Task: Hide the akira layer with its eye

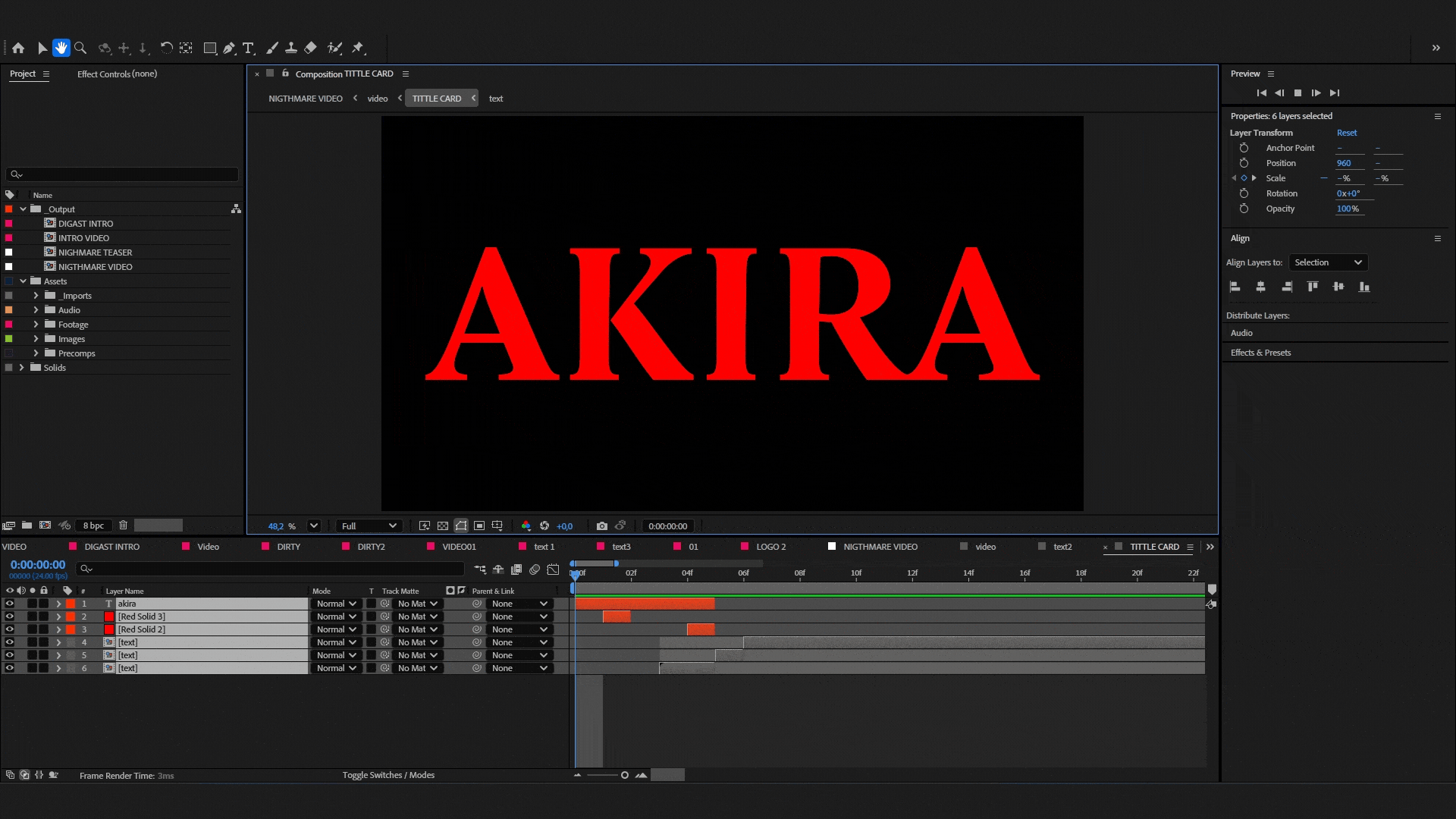Action: [x=10, y=604]
